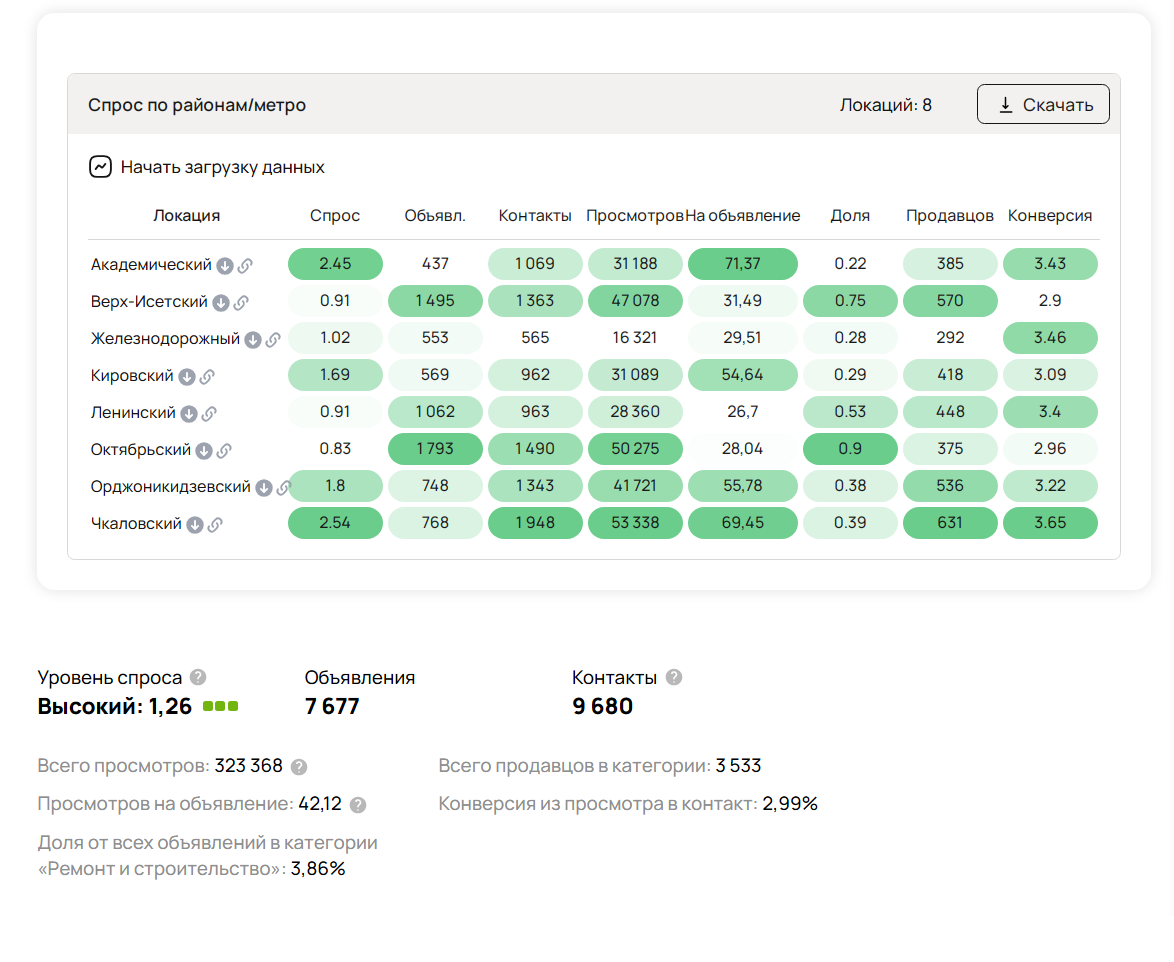Click the Орджоникидзевский district name

170,487
